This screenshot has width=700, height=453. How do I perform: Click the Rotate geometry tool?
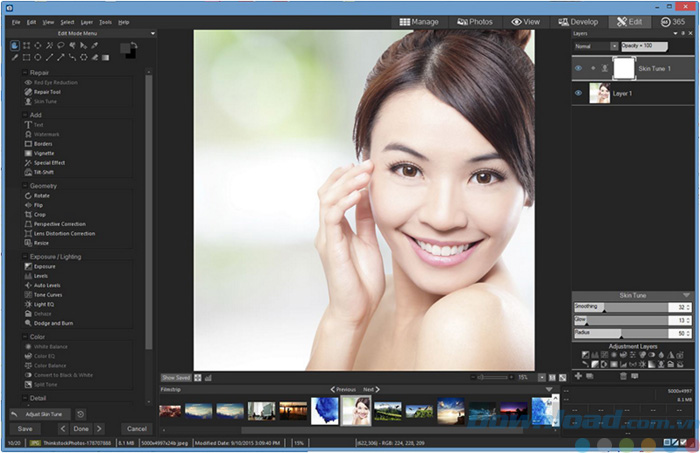pos(41,195)
